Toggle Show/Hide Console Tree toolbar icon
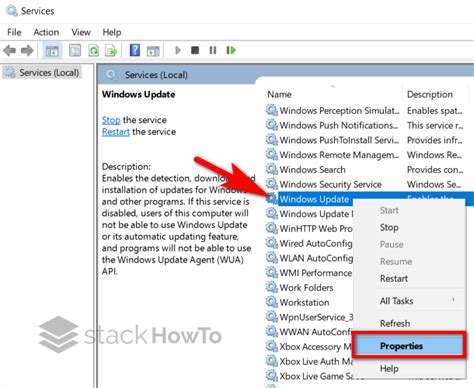Image resolution: width=474 pixels, height=388 pixels. pyautogui.click(x=52, y=51)
